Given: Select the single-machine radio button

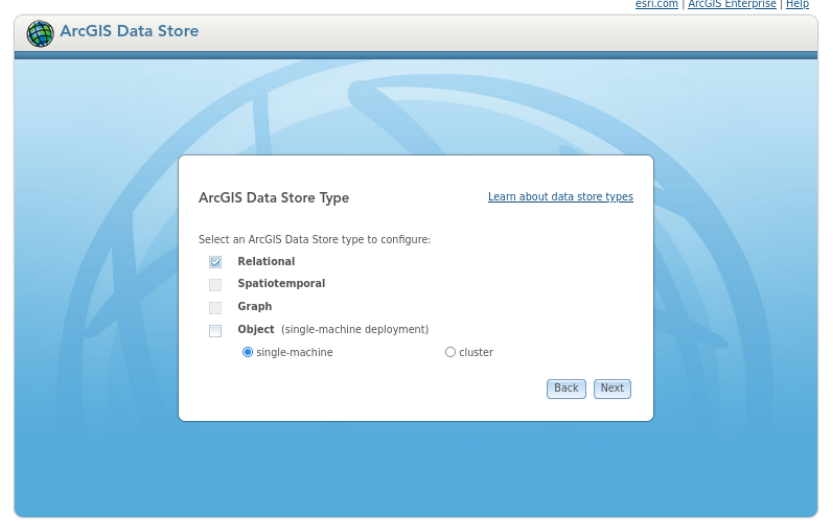Looking at the screenshot, I should click(x=247, y=352).
